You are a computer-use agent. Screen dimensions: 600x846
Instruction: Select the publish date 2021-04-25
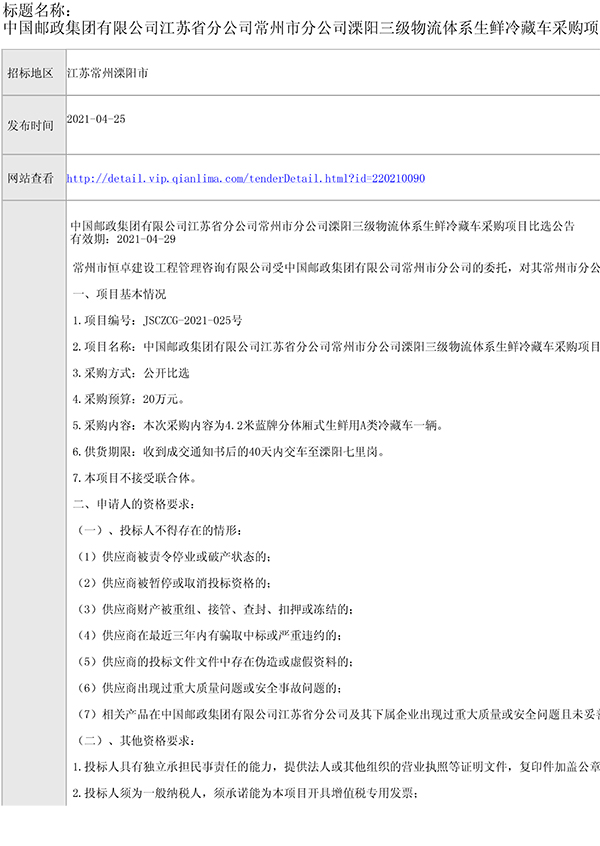pos(96,119)
